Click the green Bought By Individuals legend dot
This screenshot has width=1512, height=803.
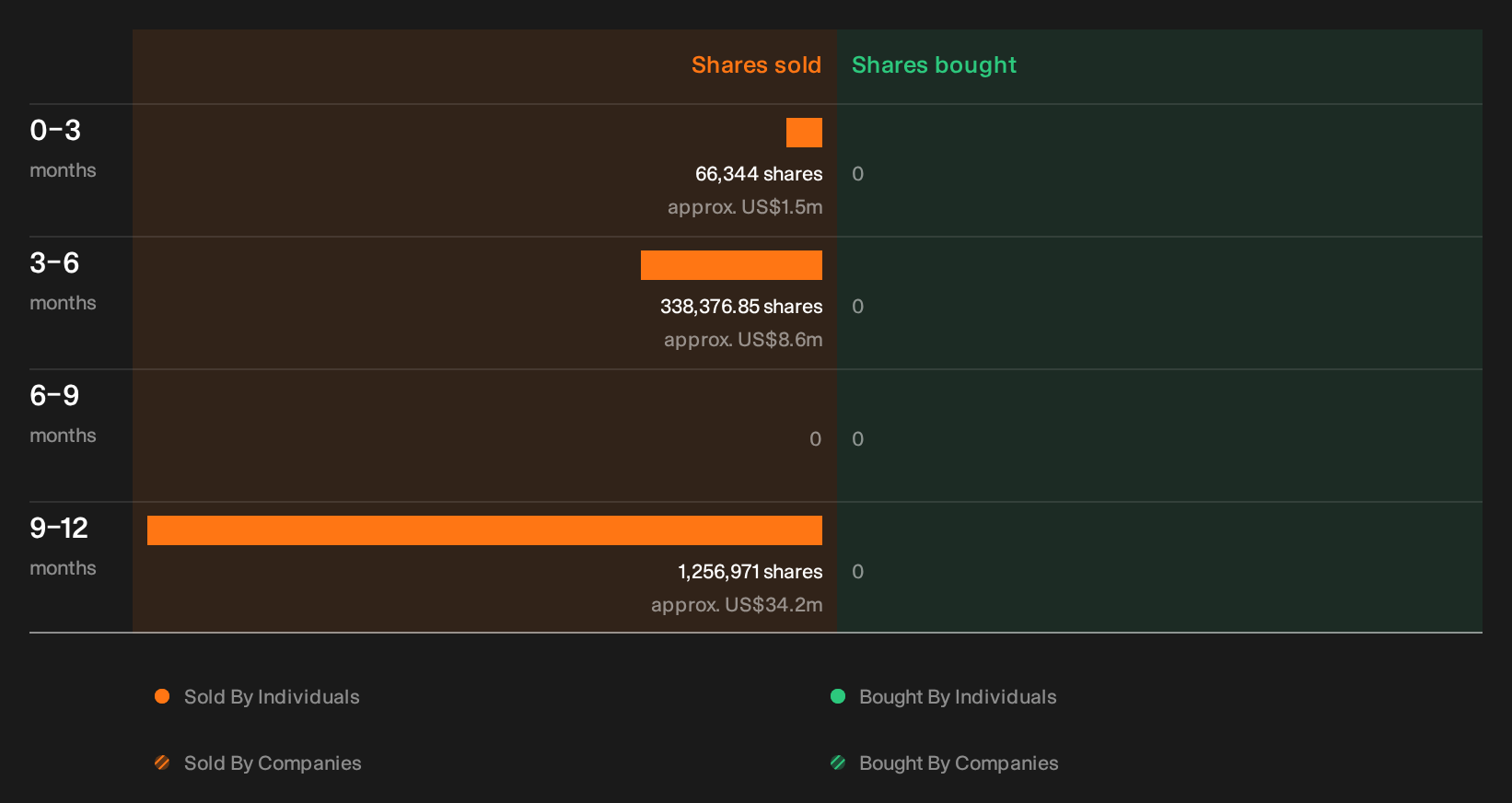pos(838,696)
